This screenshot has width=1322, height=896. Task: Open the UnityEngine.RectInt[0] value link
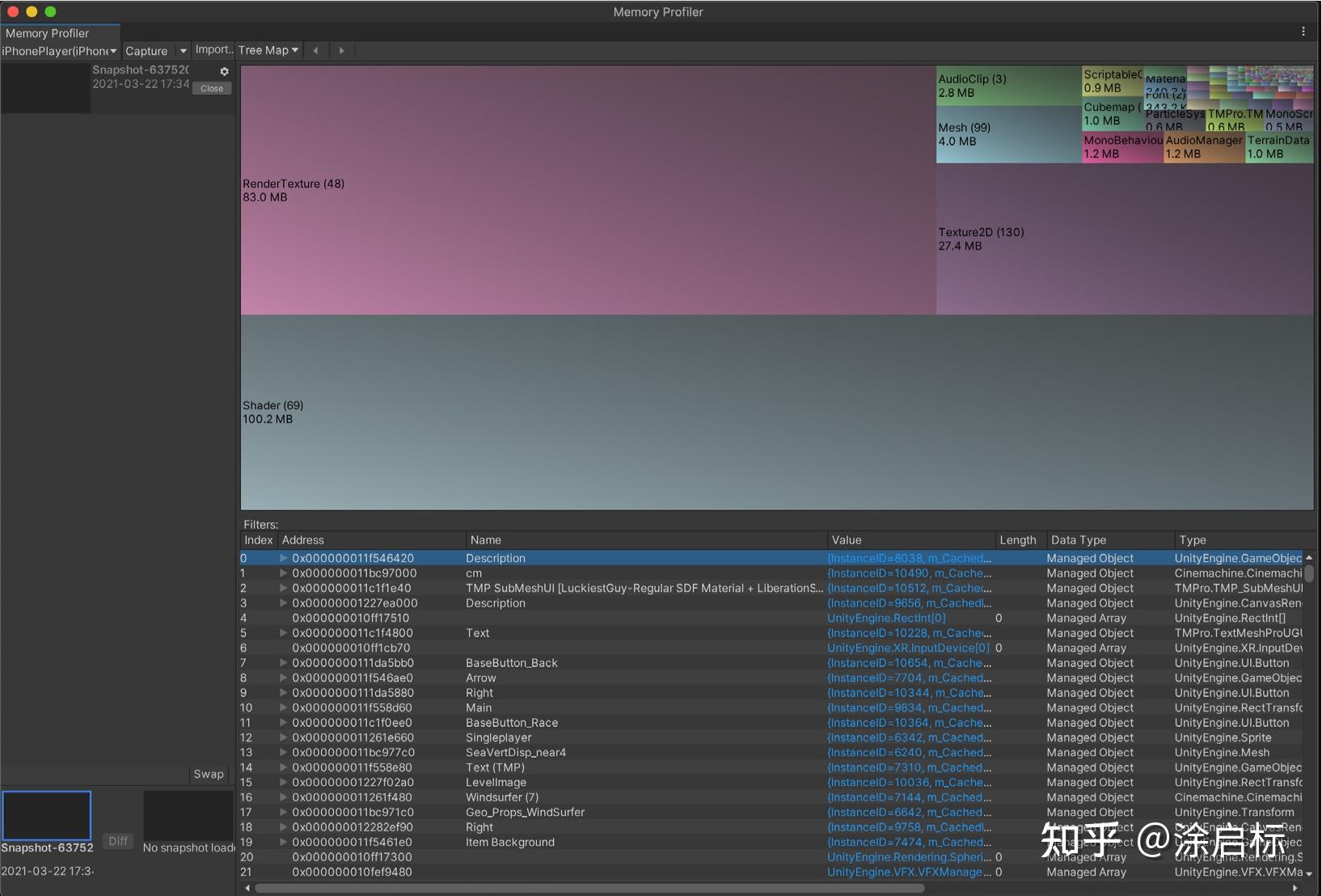click(886, 618)
